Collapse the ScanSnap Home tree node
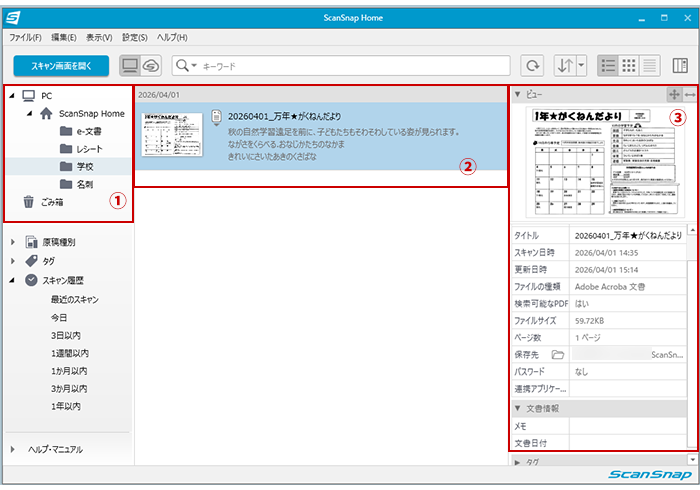Image resolution: width=700 pixels, height=490 pixels. click(x=29, y=113)
